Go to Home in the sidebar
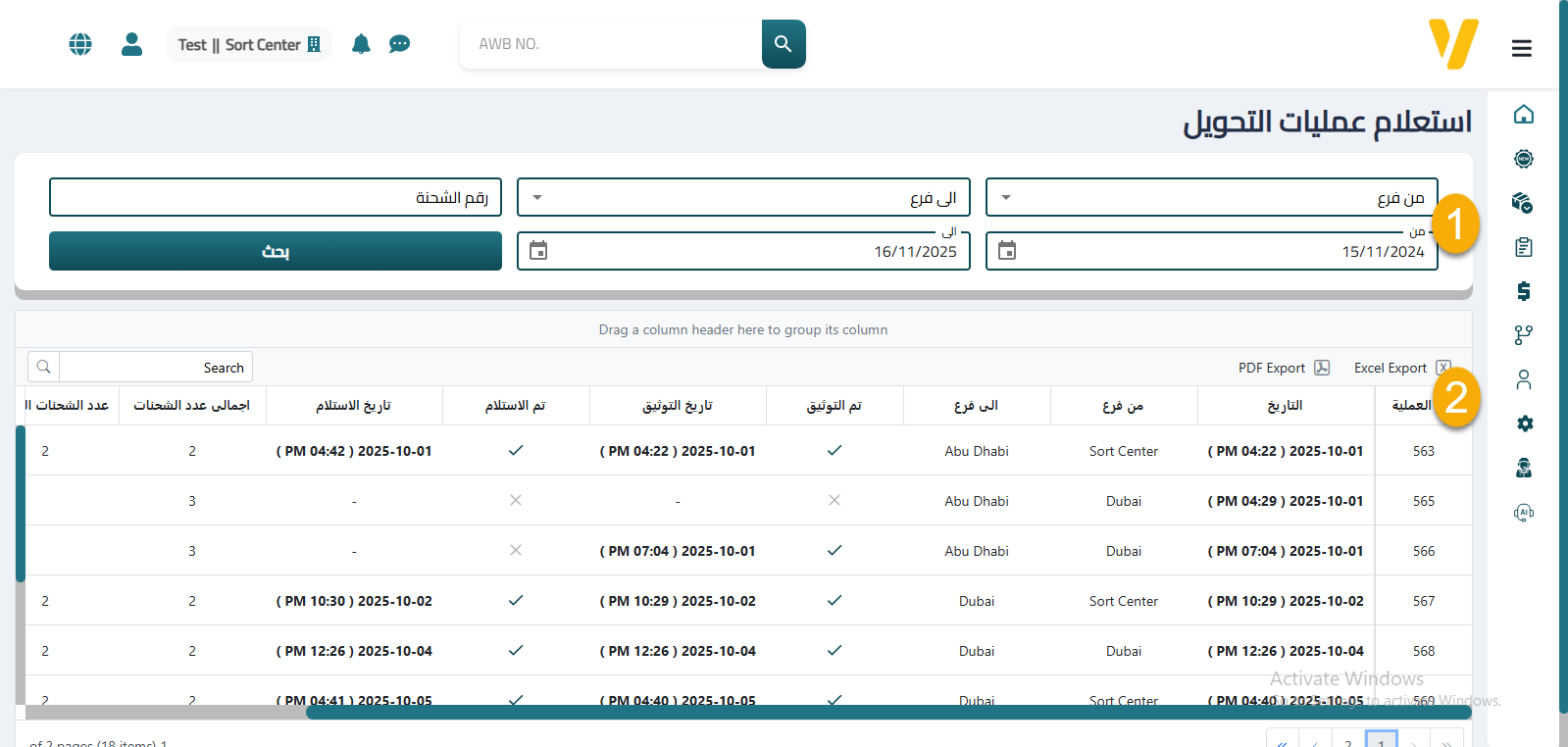The width and height of the screenshot is (1568, 747). point(1523,115)
